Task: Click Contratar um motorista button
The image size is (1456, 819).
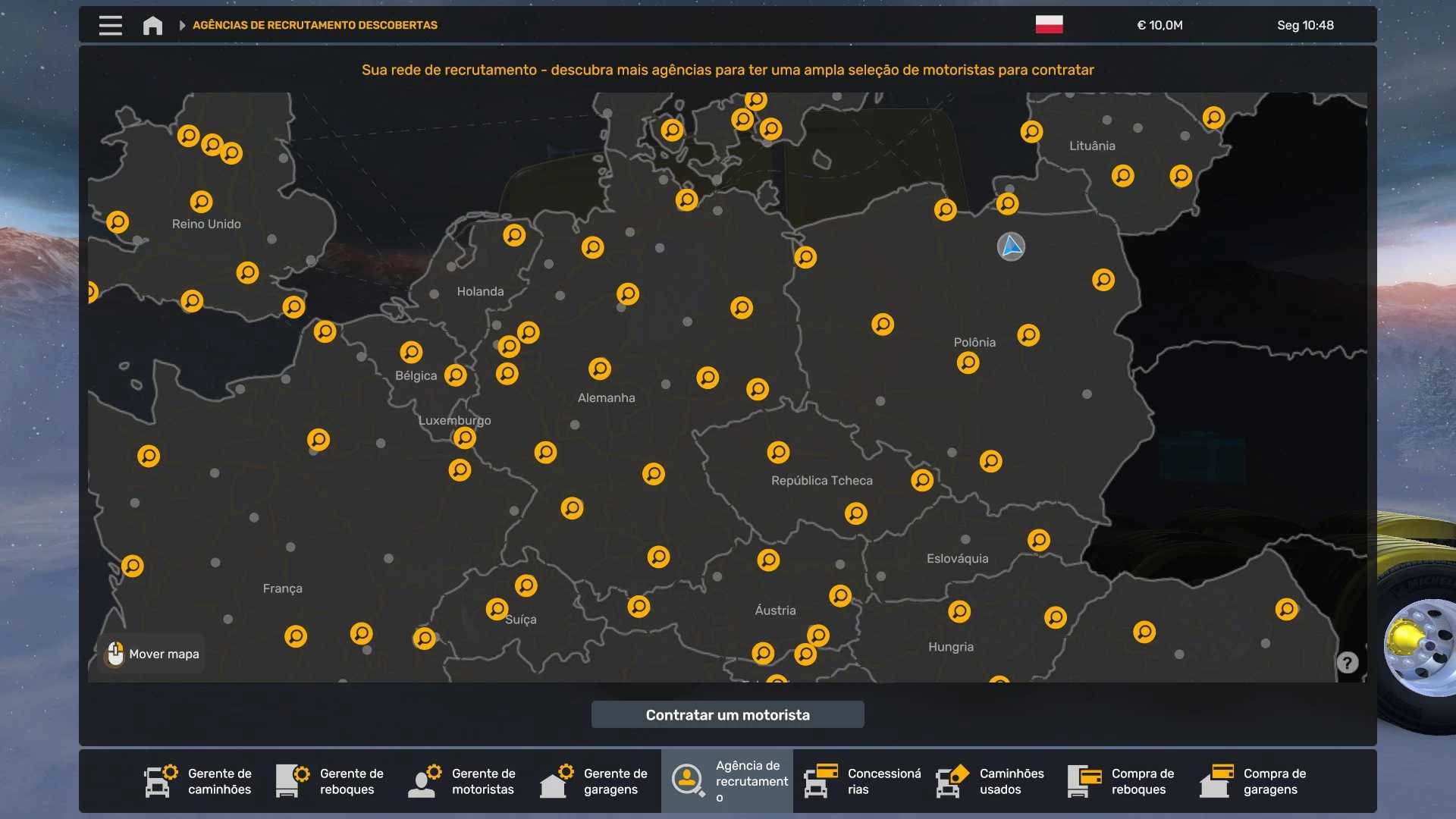Action: tap(727, 714)
